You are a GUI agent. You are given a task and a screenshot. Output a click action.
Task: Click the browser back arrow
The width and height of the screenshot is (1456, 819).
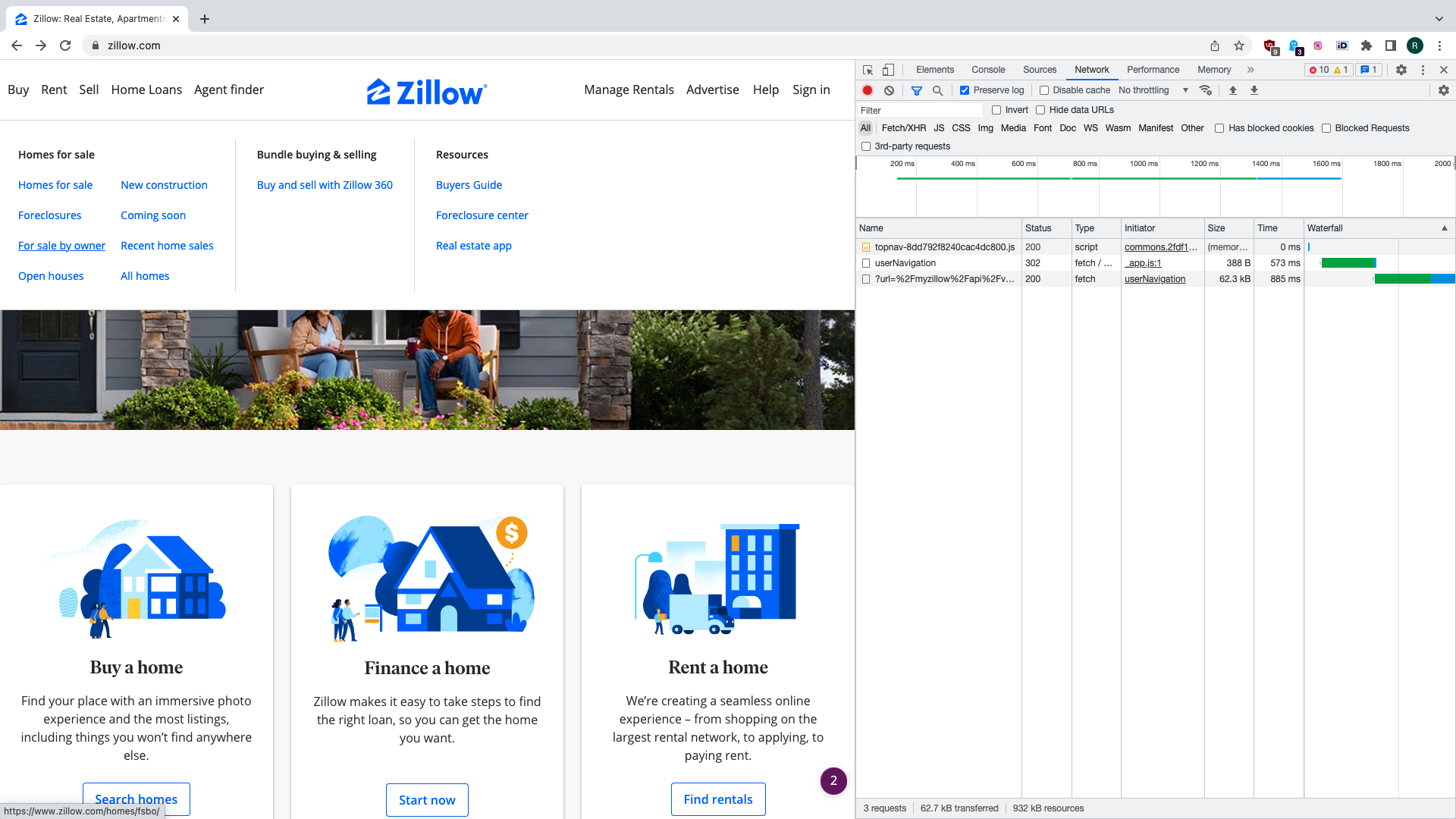tap(17, 45)
